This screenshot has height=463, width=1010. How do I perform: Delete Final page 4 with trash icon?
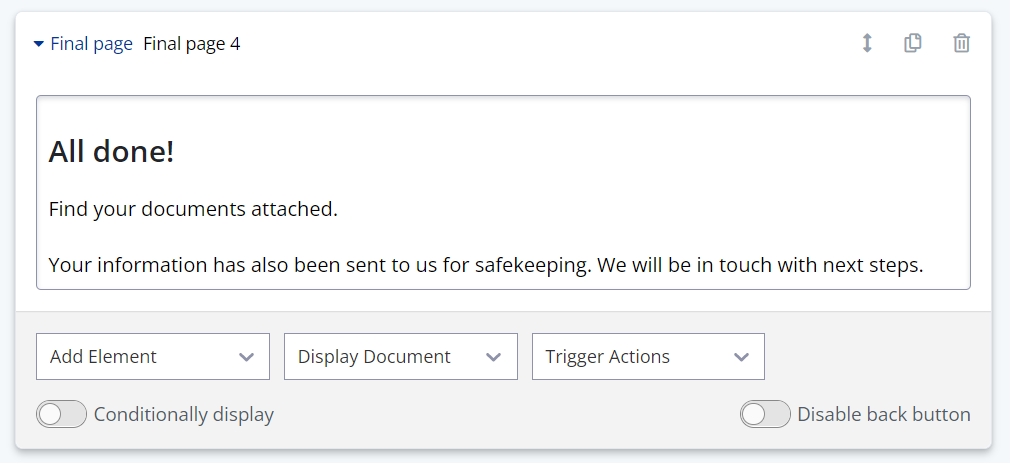961,43
